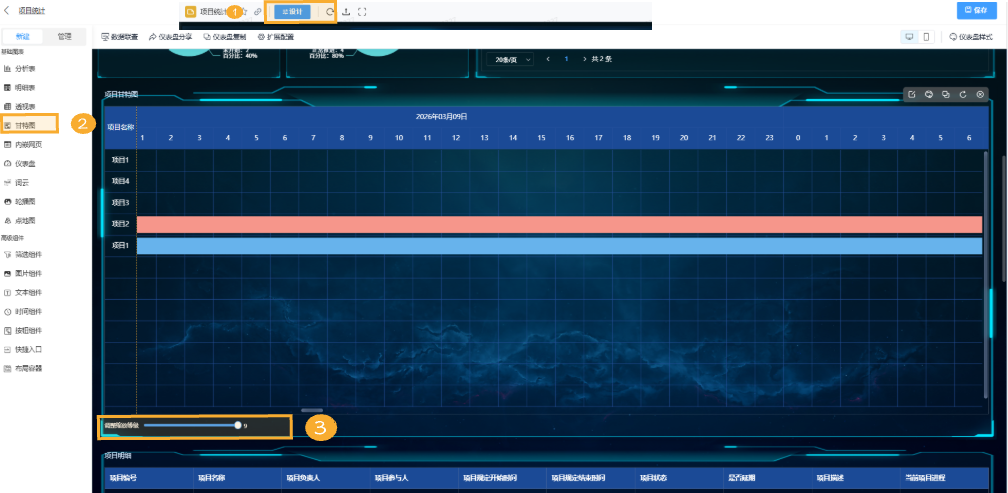Viewport: 1008px width, 493px height.
Task: Open 数据联查 in the toolbar
Action: click(120, 36)
